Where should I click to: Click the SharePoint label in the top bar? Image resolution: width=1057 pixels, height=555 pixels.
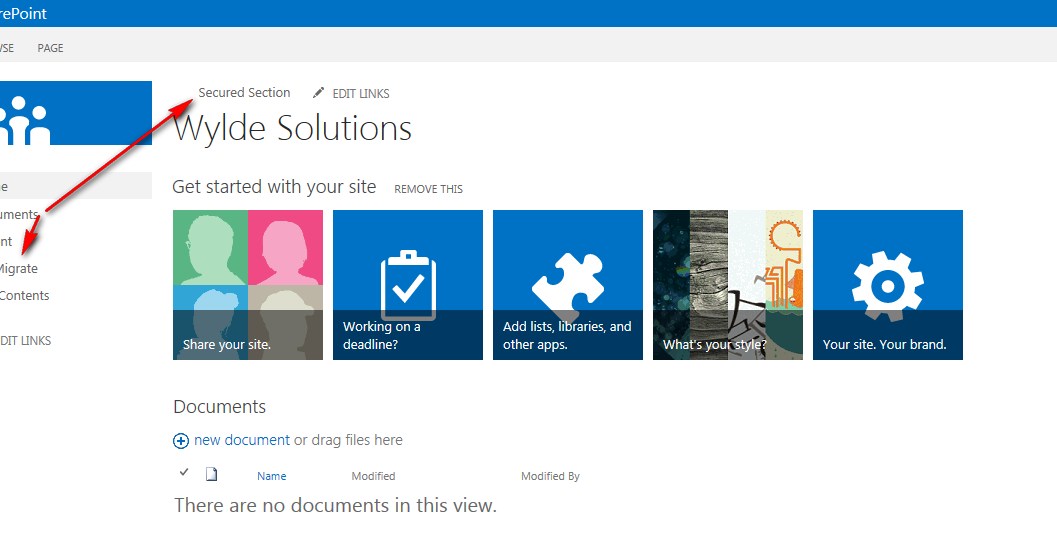[24, 13]
